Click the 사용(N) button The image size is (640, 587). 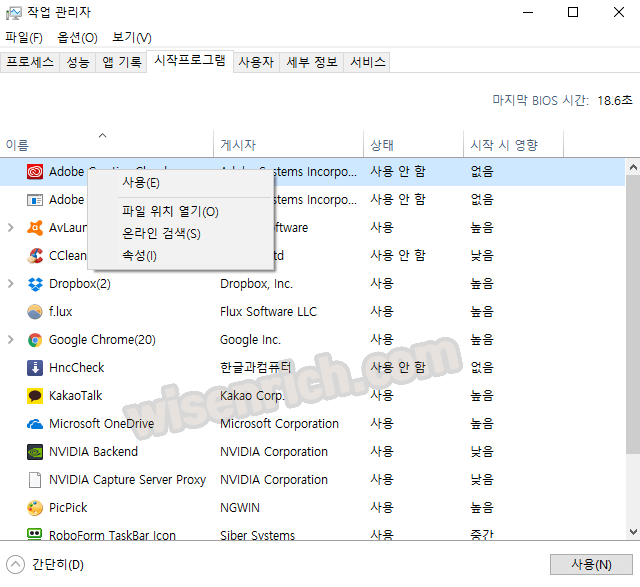(591, 565)
